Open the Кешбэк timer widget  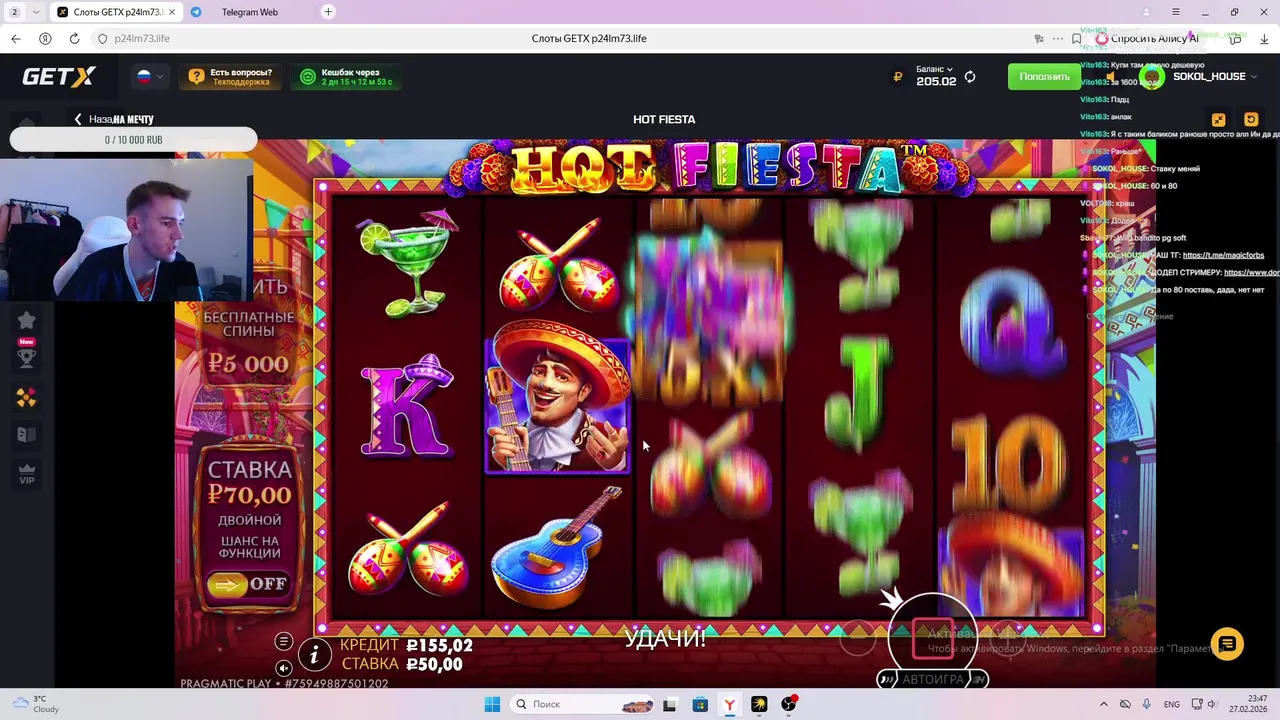[346, 76]
